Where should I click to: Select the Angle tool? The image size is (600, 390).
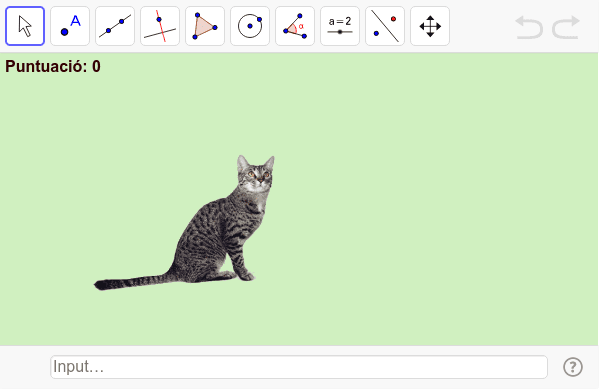295,26
